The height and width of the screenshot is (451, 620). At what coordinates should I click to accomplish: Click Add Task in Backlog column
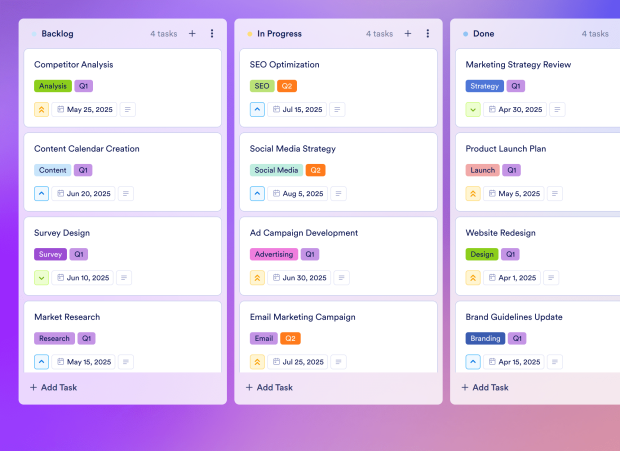click(x=53, y=387)
